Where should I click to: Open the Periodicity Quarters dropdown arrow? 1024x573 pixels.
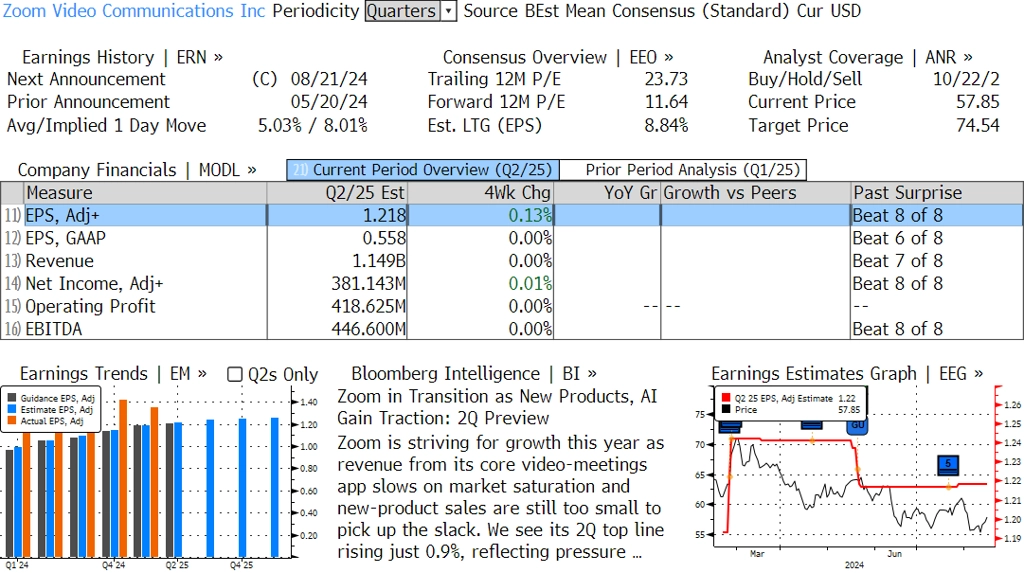click(x=449, y=11)
